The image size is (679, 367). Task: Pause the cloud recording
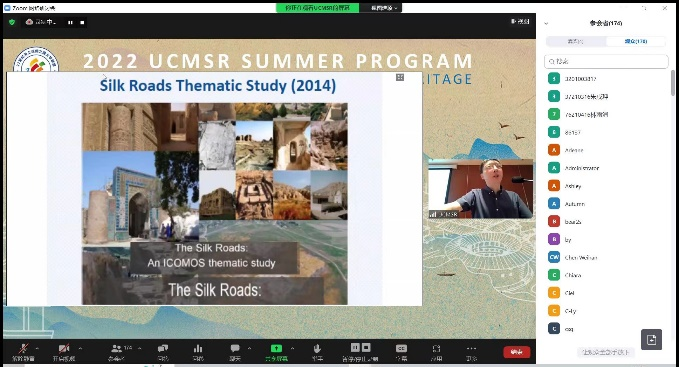pyautogui.click(x=70, y=22)
